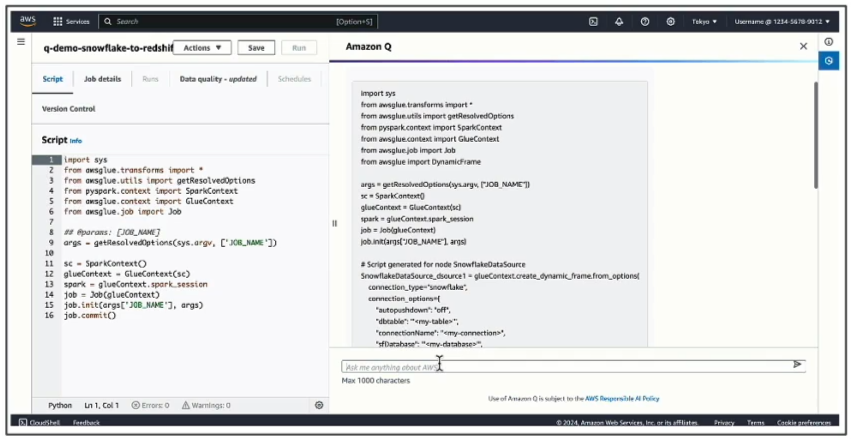Open the Username account dropdown
856x440 pixels.
point(782,21)
